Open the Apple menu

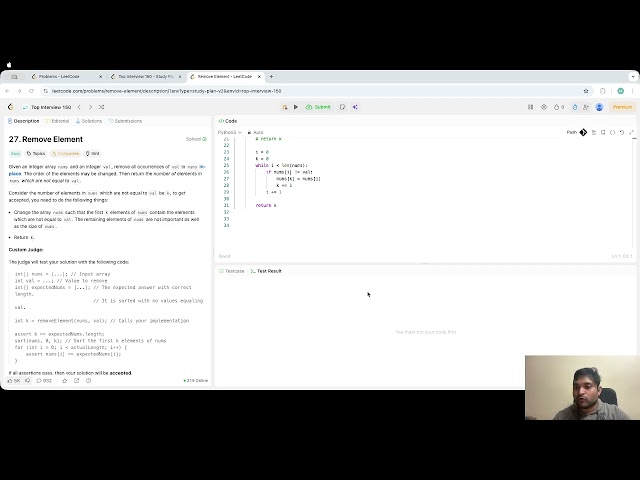pos(9,64)
